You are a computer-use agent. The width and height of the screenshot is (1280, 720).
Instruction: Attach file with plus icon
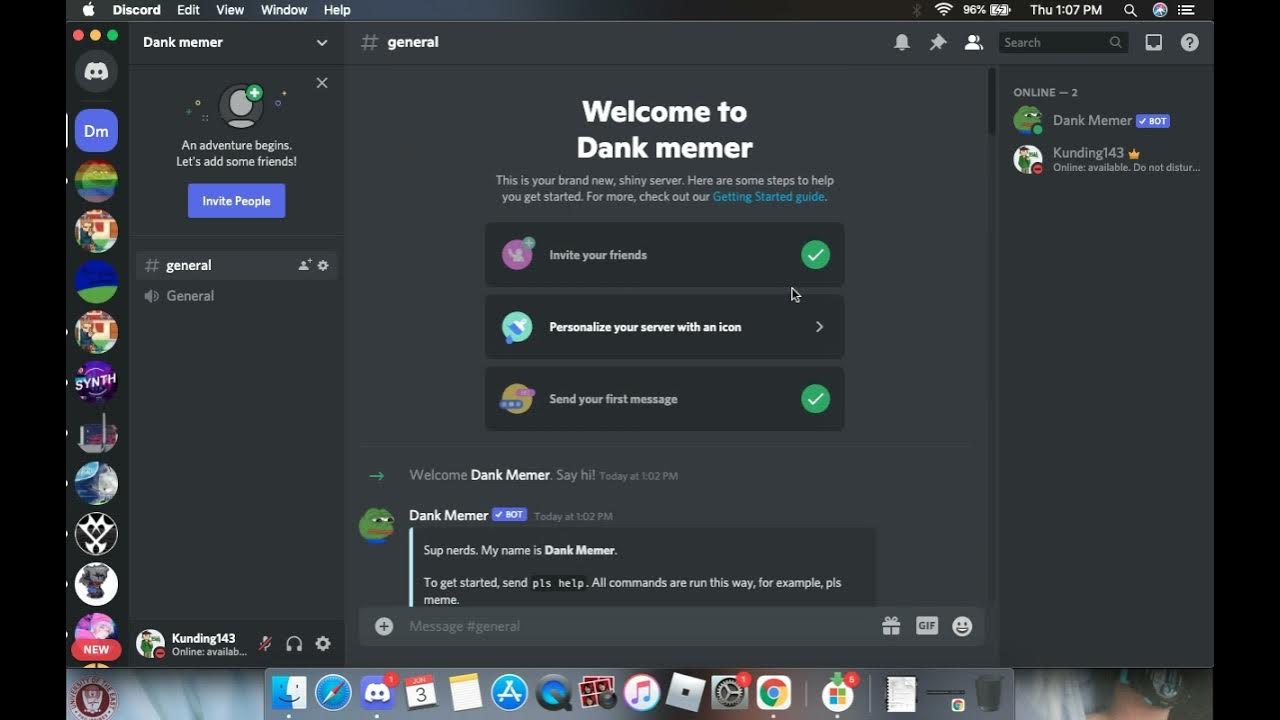(x=384, y=626)
